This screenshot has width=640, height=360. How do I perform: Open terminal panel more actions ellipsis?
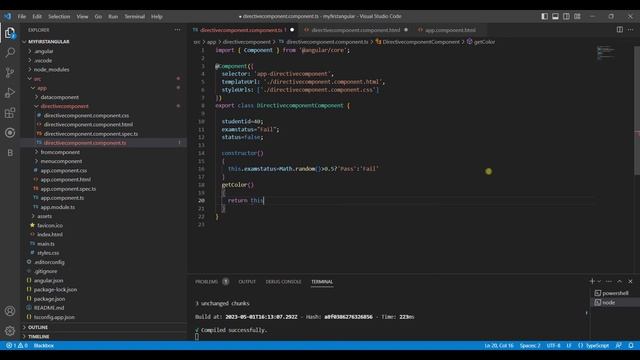pyautogui.click(x=609, y=281)
